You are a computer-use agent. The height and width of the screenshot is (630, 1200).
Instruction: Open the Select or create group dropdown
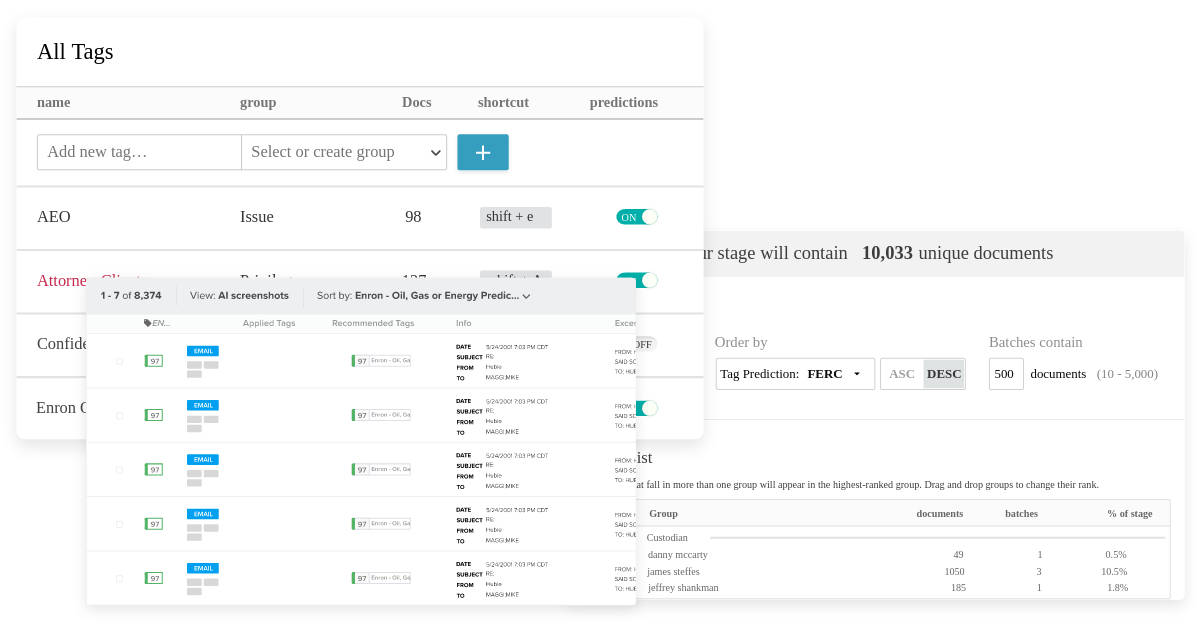[344, 152]
